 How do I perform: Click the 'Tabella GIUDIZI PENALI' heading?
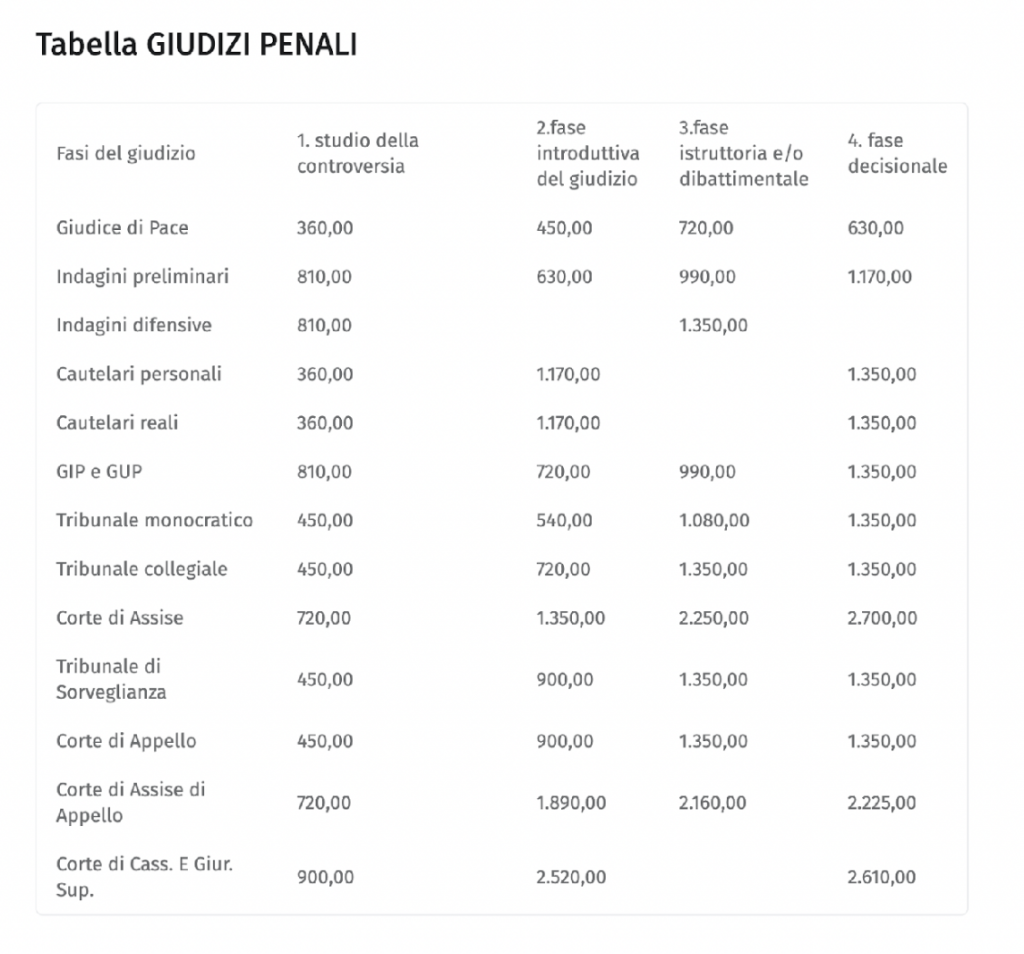click(x=196, y=45)
